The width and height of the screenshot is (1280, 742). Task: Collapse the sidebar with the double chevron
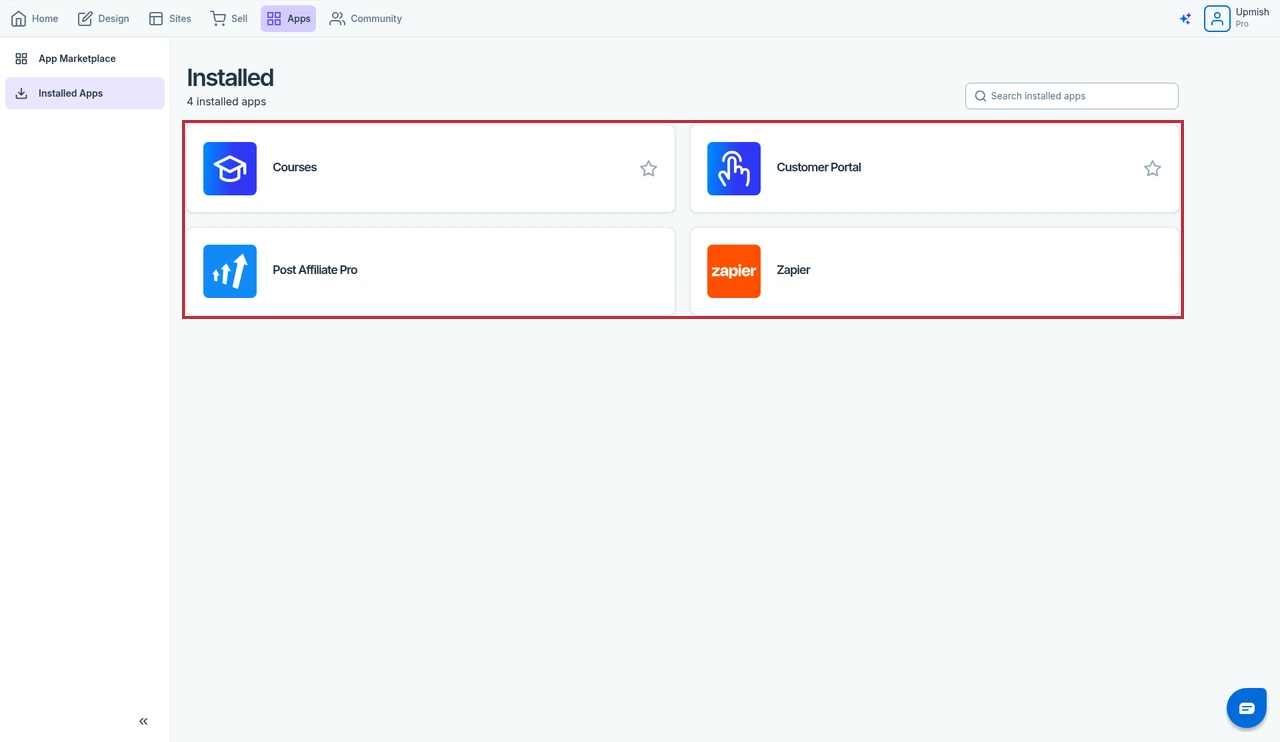(143, 721)
